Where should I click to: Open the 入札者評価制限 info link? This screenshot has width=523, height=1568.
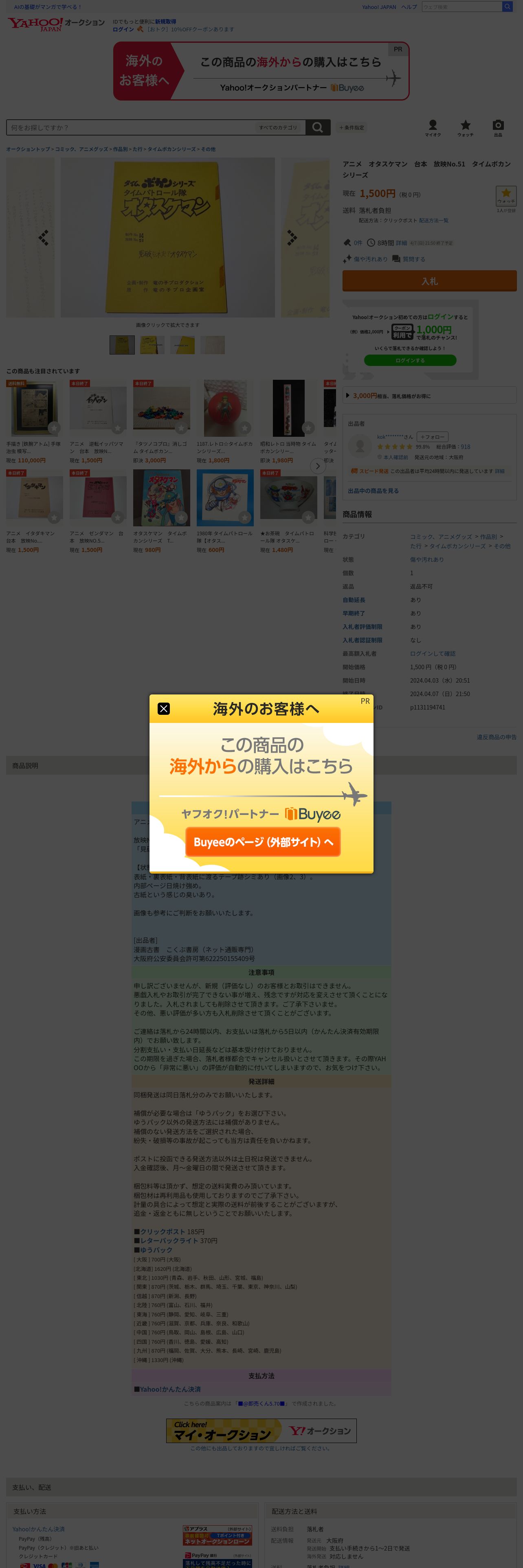pyautogui.click(x=362, y=627)
